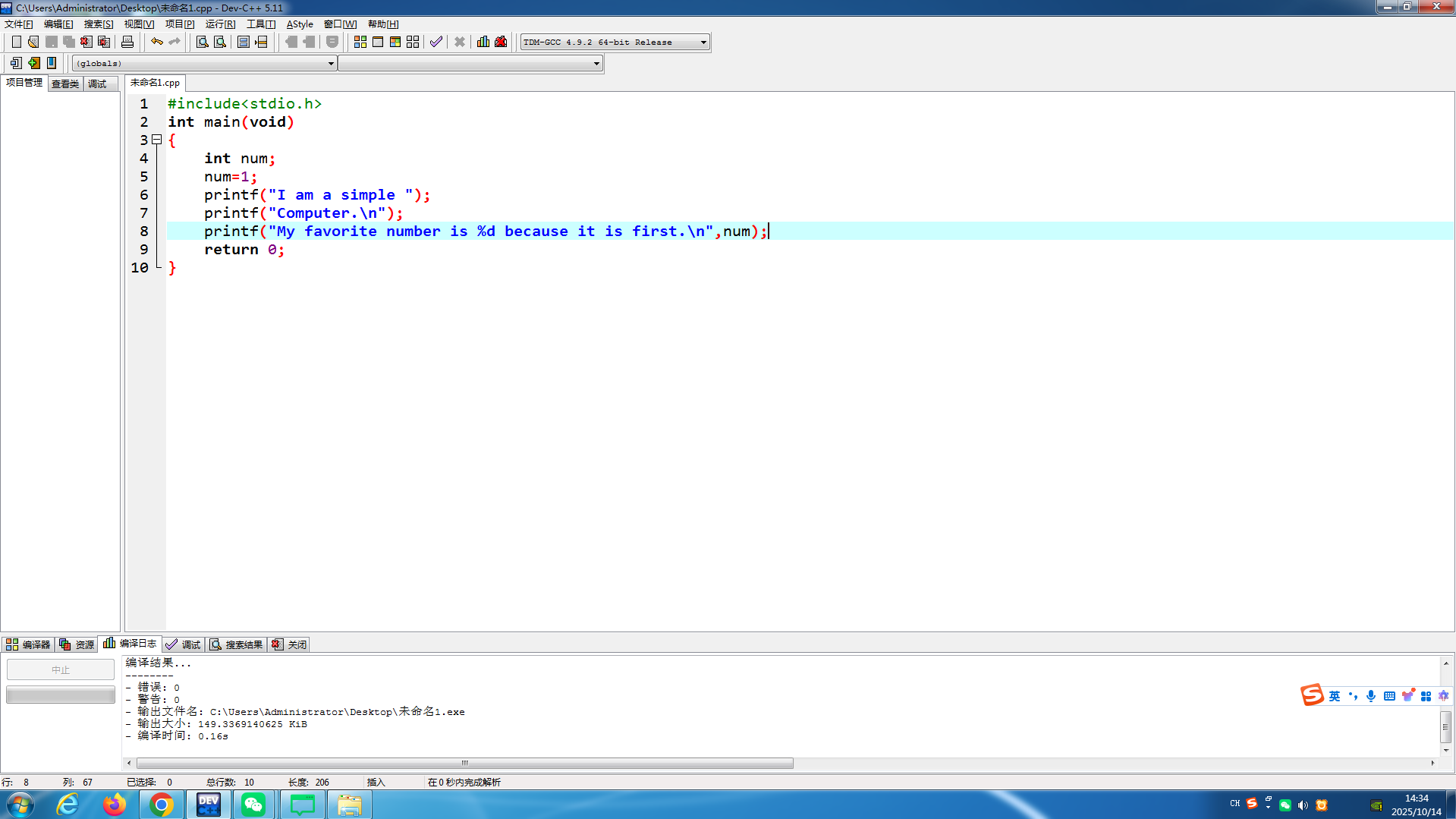
Task: Click the Rebuild All icon
Action: 413,42
